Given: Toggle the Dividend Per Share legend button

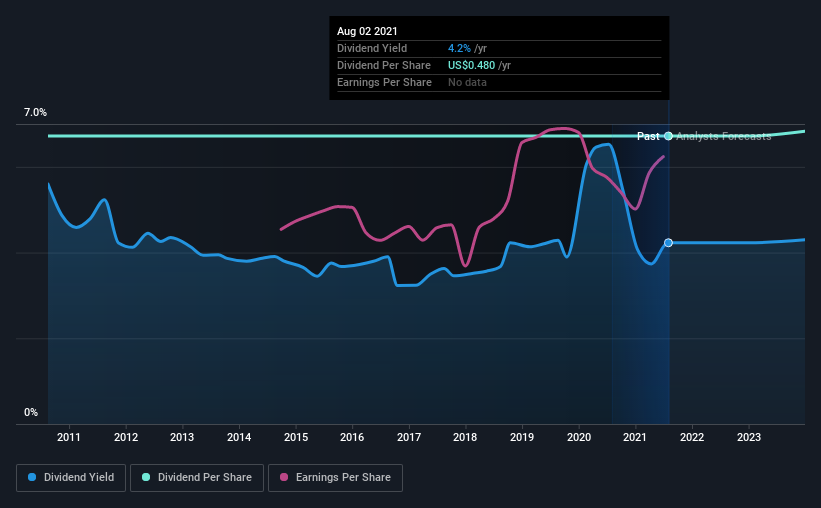Looking at the screenshot, I should coord(197,478).
